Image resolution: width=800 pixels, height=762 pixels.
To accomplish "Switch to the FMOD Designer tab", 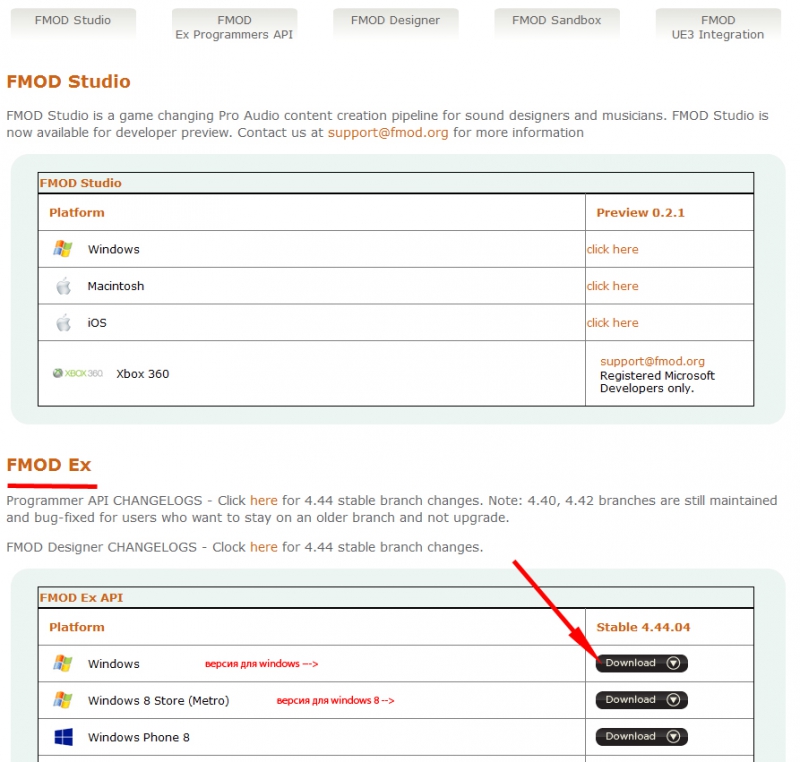I will point(395,22).
